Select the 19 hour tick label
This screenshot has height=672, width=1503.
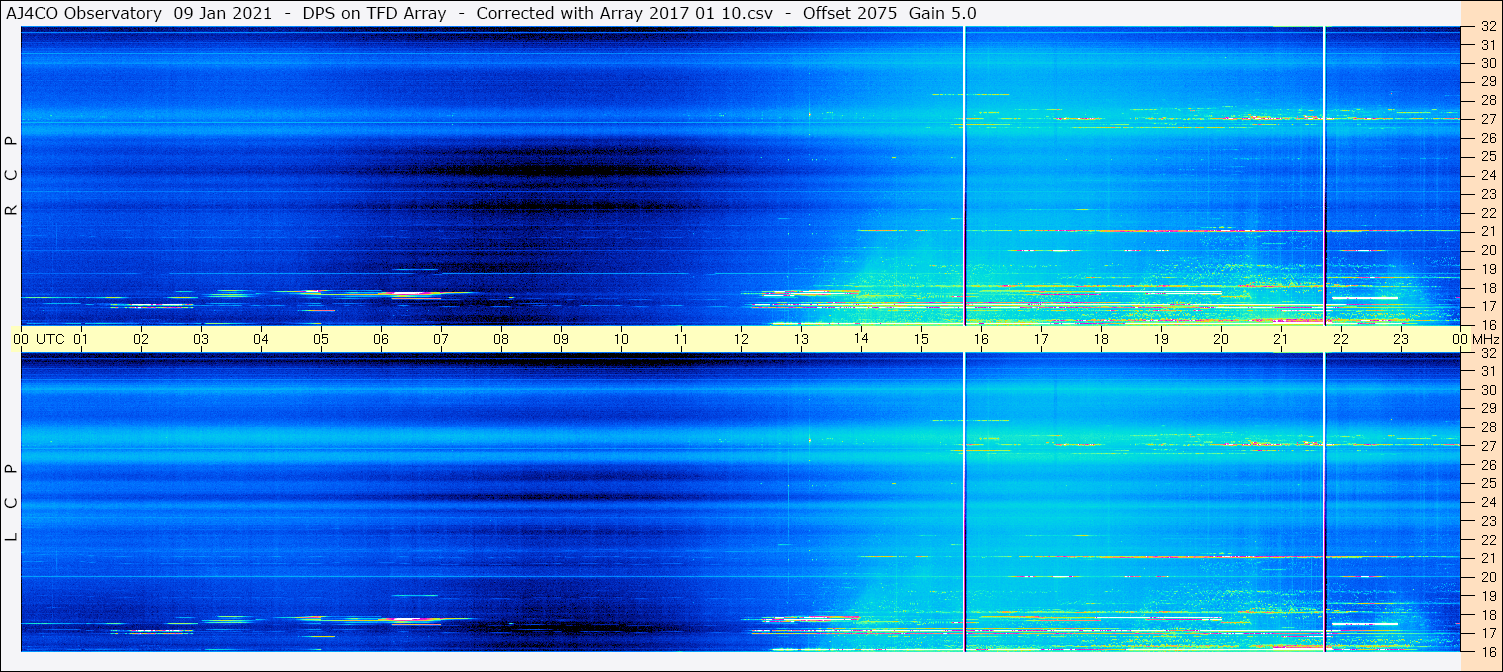pyautogui.click(x=1161, y=340)
